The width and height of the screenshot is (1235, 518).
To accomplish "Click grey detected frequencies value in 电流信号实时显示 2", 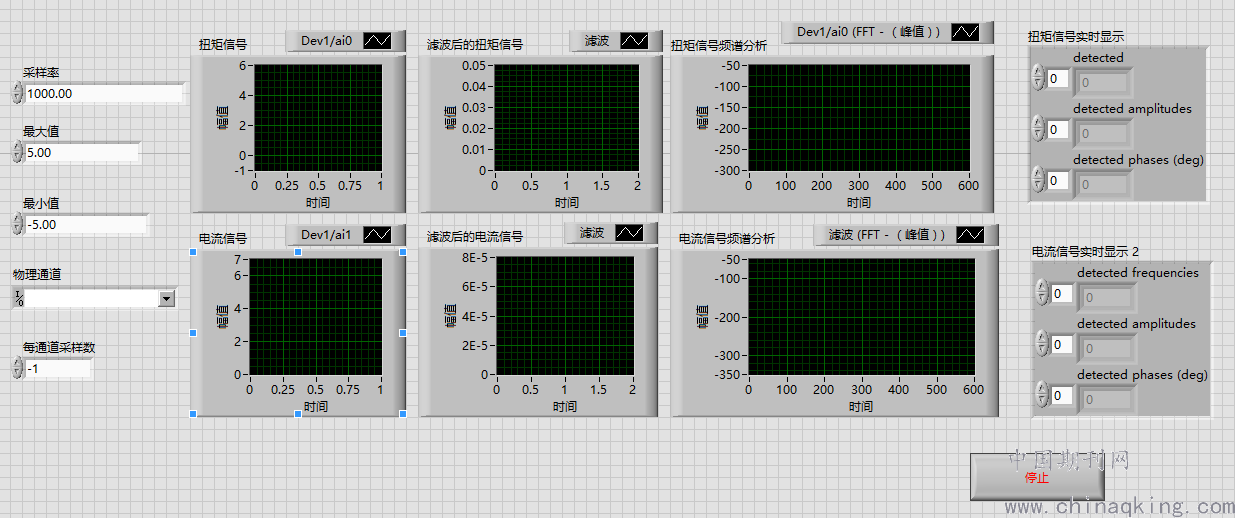I will point(1108,296).
